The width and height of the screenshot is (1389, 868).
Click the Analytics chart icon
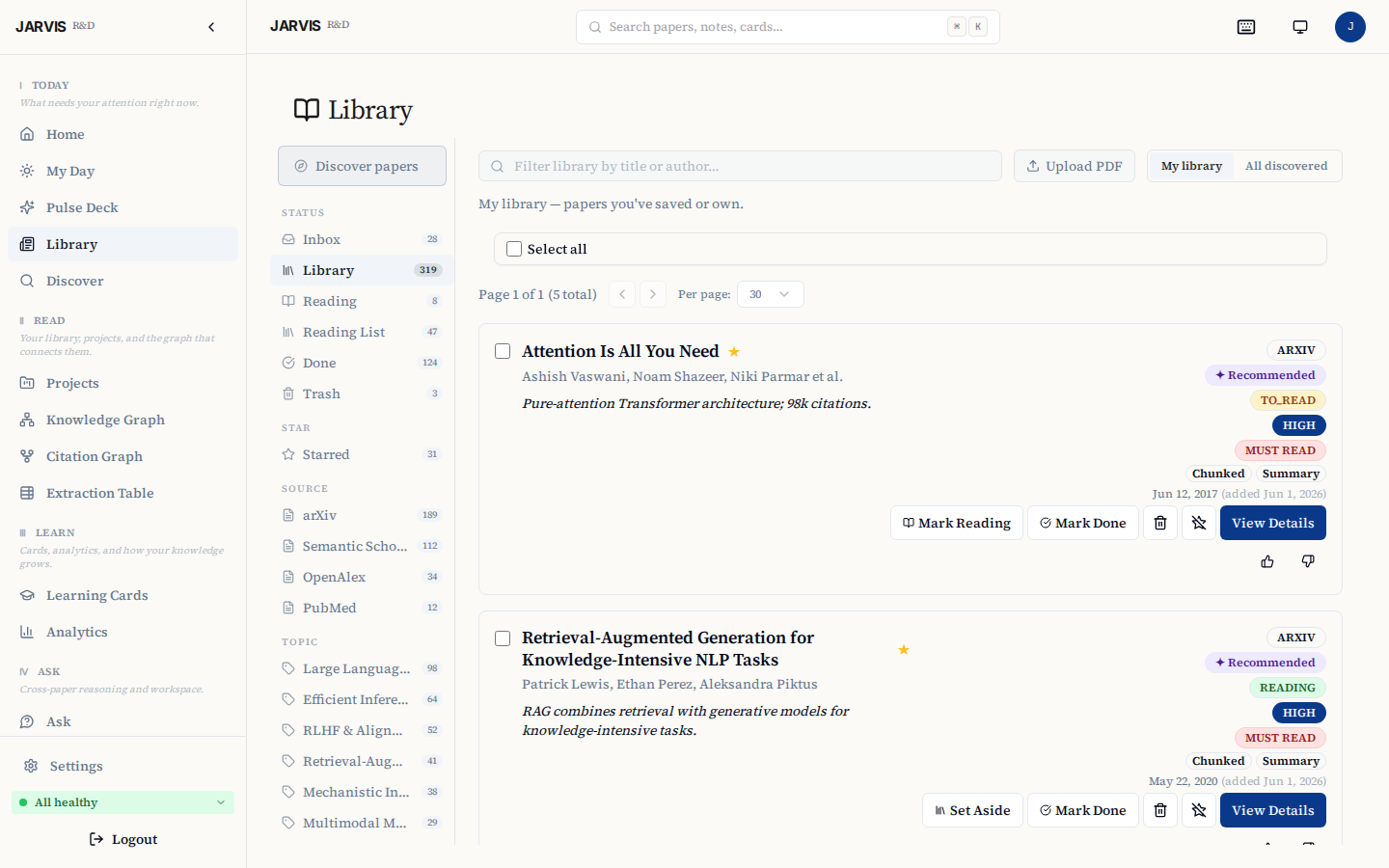pyautogui.click(x=27, y=632)
